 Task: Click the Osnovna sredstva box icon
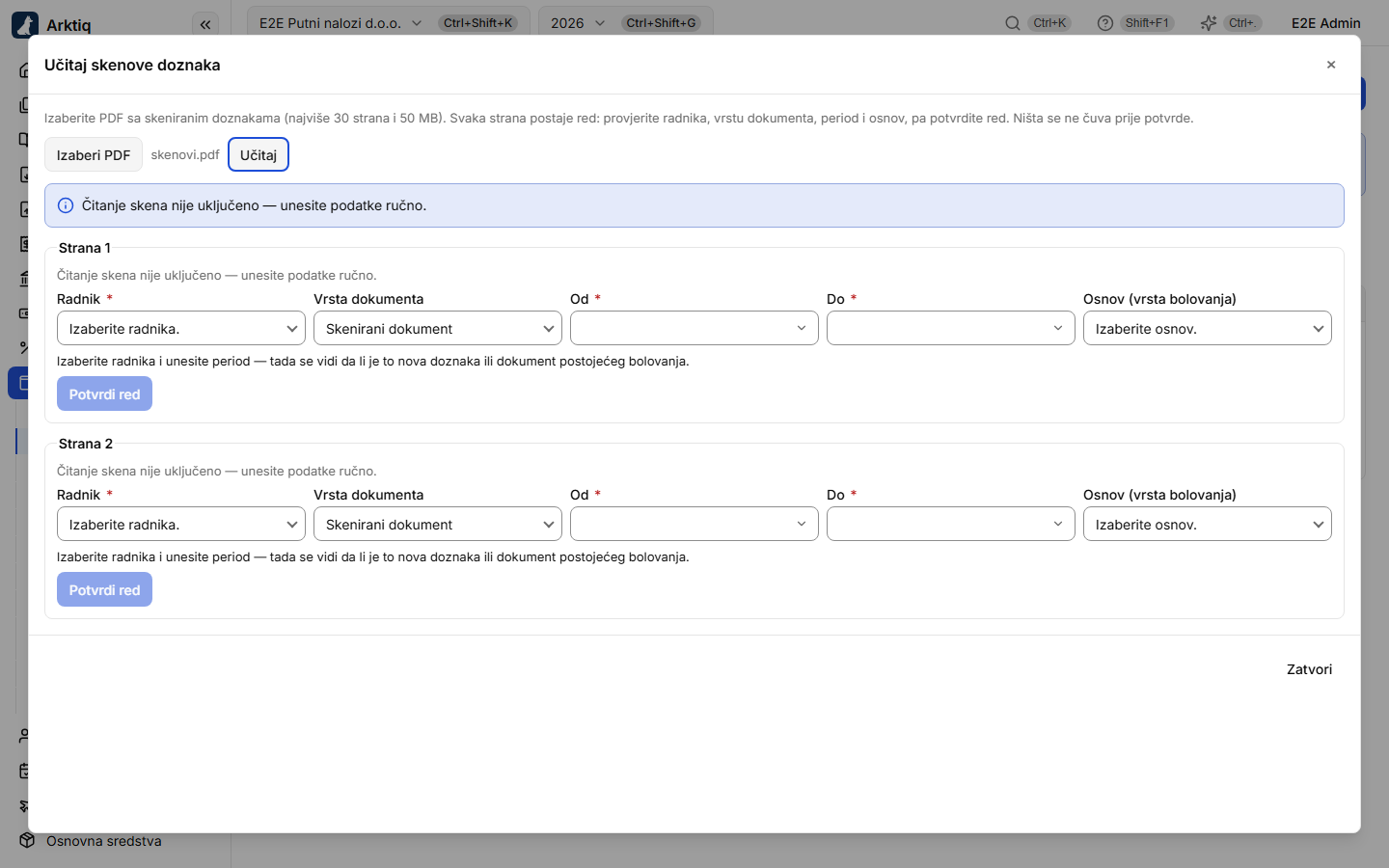tap(27, 841)
